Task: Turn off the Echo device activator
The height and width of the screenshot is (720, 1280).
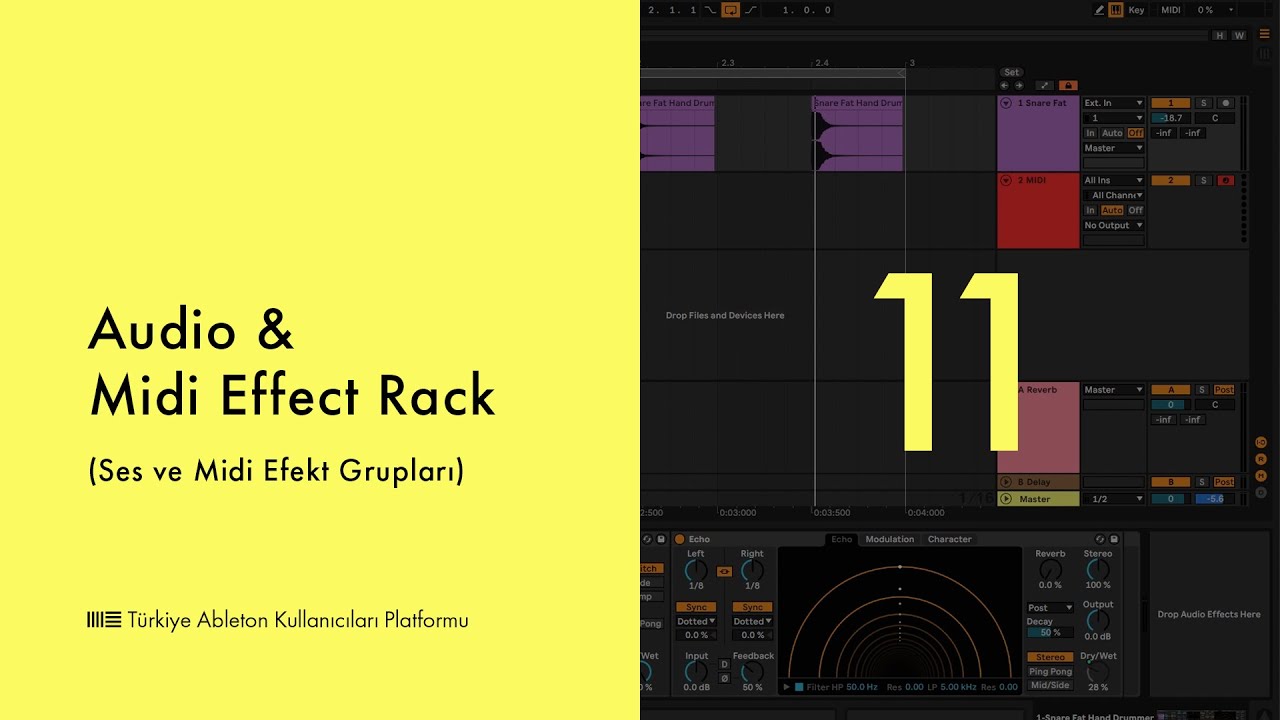Action: tap(679, 539)
